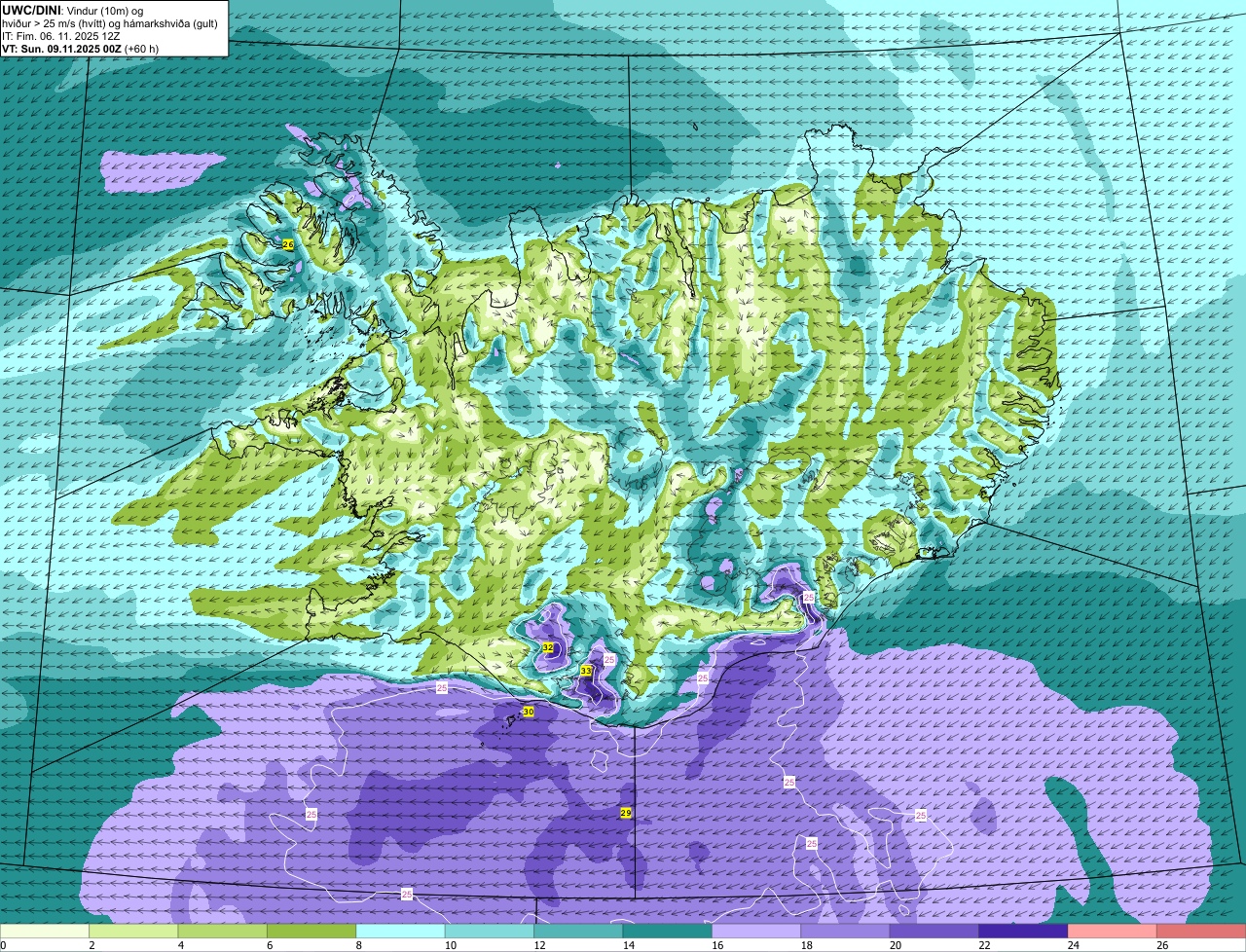
Task: Click the yellow gust marker labeled 30
Action: click(529, 712)
